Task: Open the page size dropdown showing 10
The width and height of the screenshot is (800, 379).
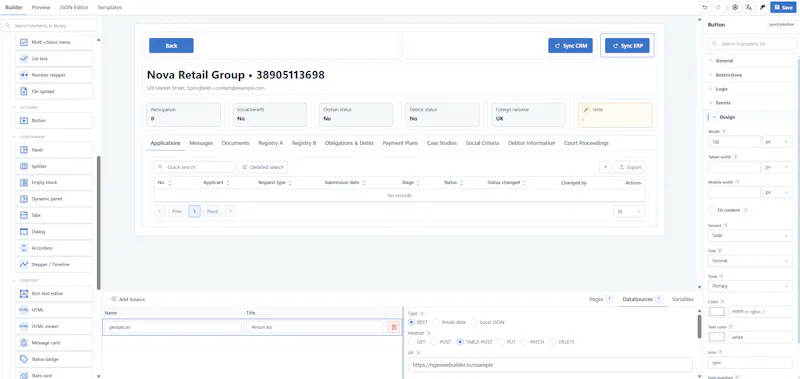Action: click(629, 211)
